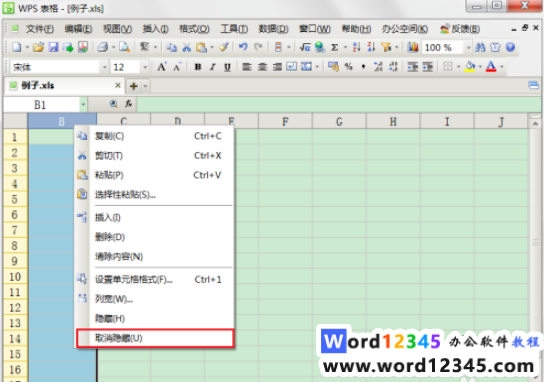Undo the last action
The width and height of the screenshot is (544, 382).
click(243, 47)
